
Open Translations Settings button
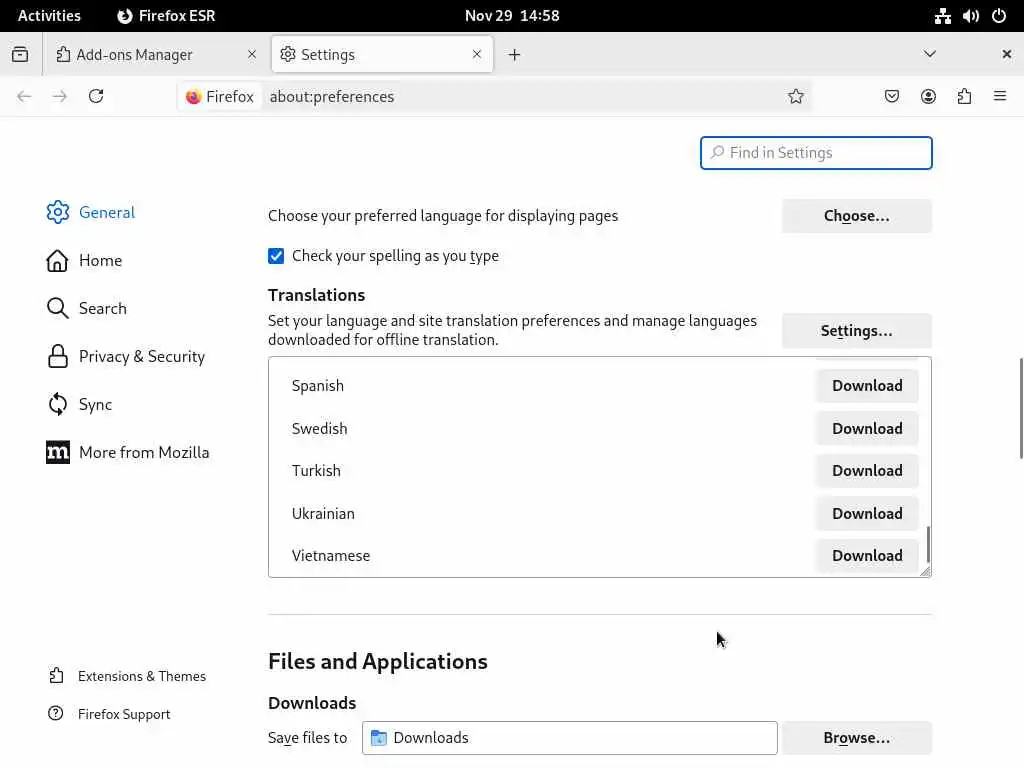(x=856, y=331)
